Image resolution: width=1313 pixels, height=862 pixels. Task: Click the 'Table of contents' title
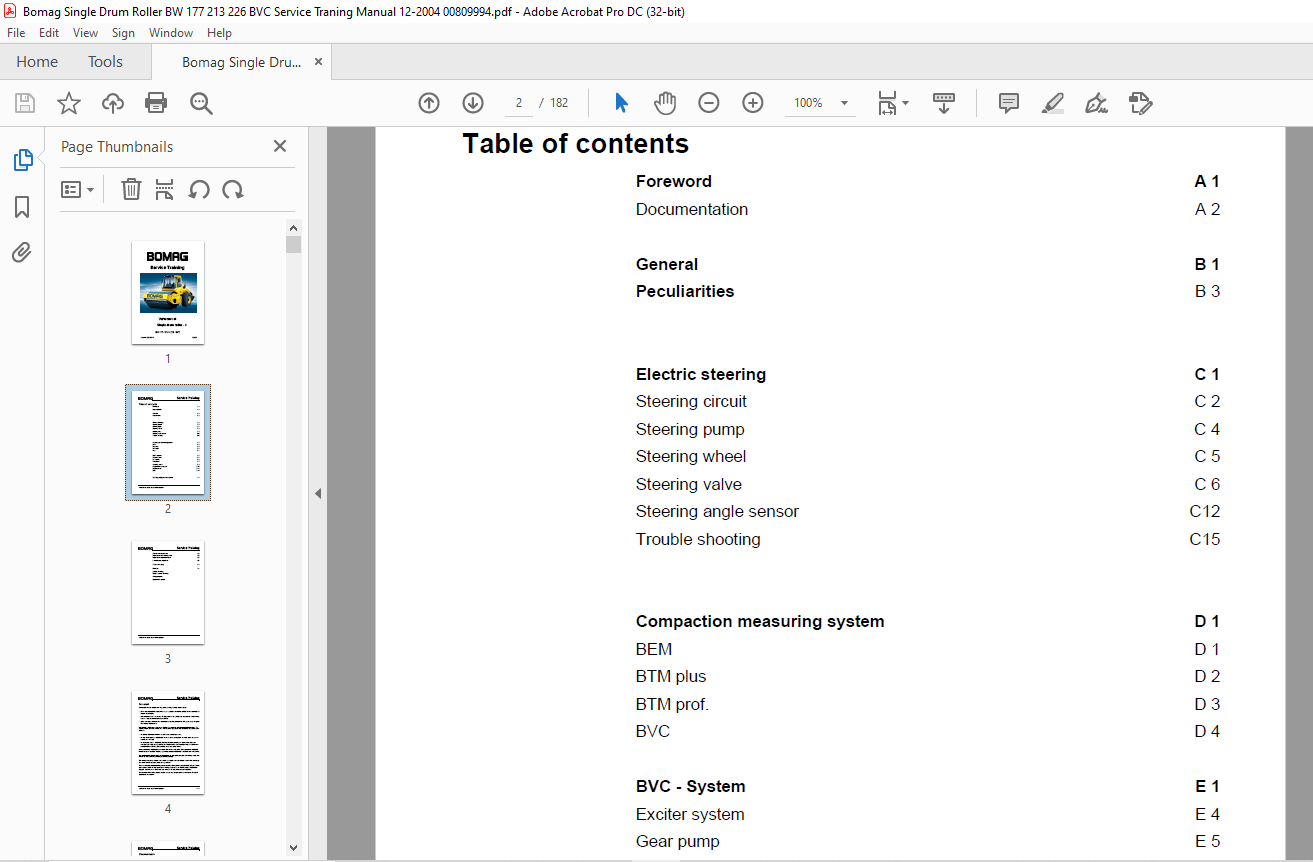(576, 144)
